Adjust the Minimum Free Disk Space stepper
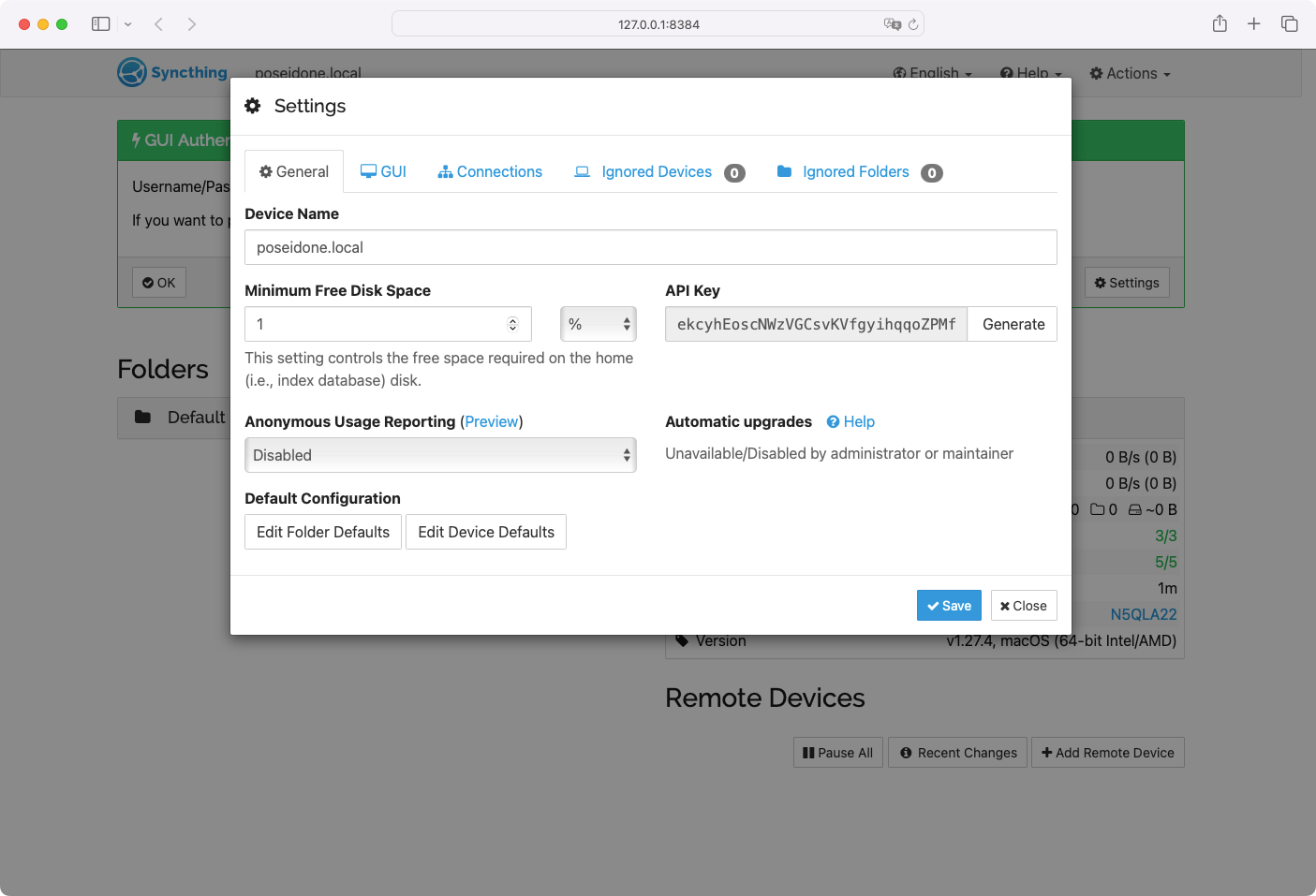This screenshot has height=896, width=1316. (512, 325)
